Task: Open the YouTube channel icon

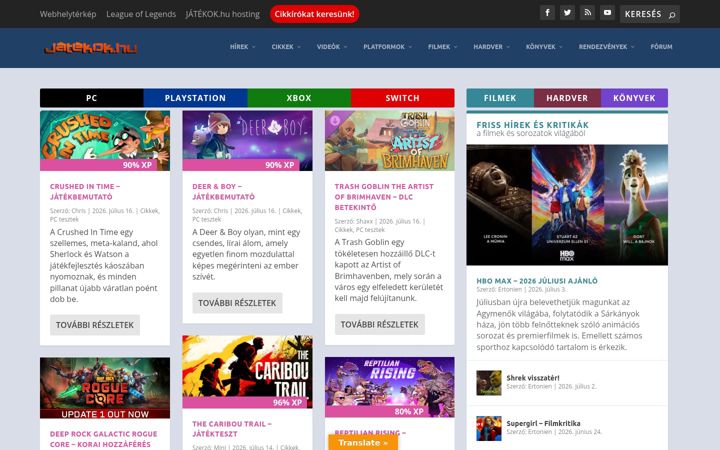Action: click(x=607, y=13)
